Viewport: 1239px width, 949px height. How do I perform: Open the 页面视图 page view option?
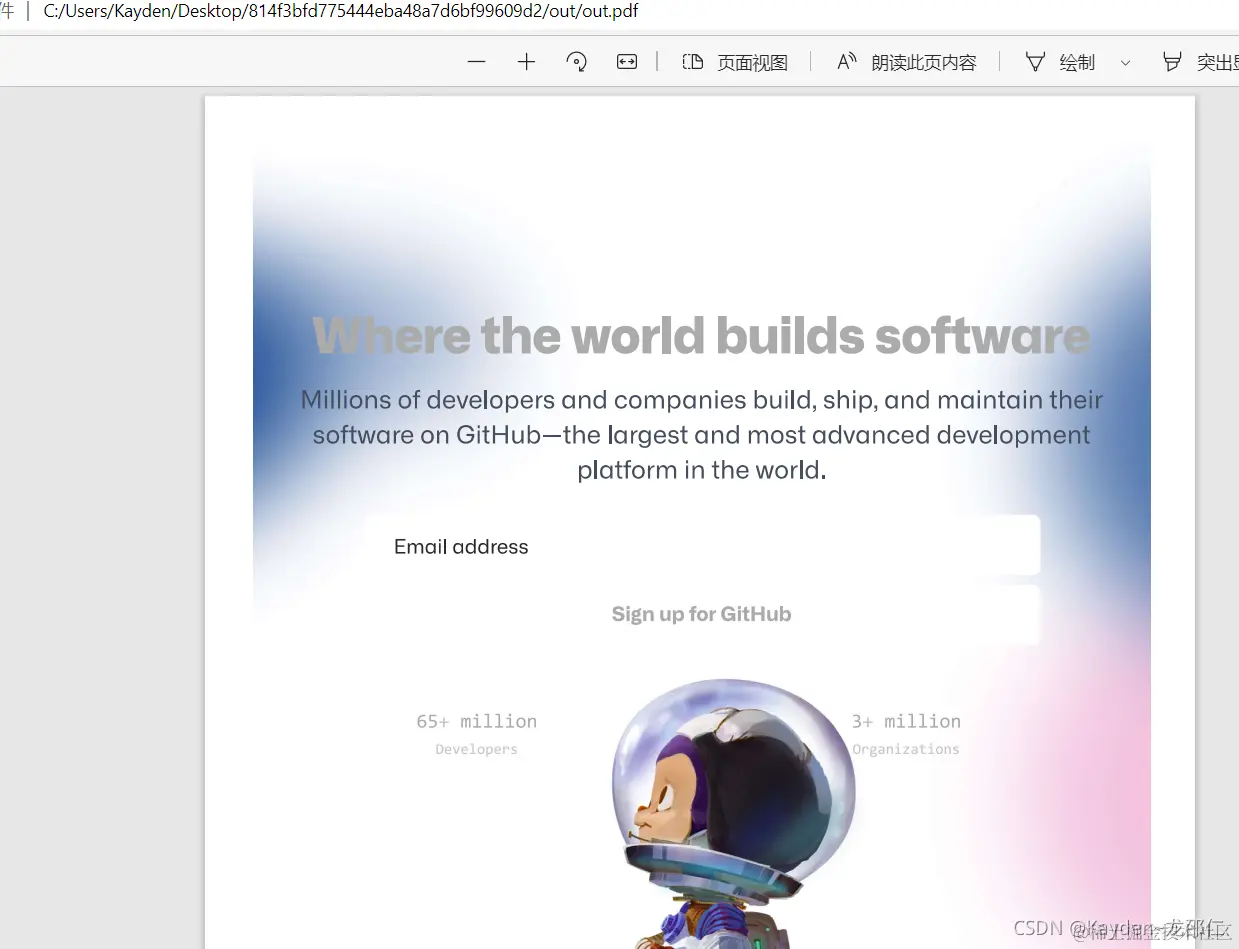tap(735, 62)
